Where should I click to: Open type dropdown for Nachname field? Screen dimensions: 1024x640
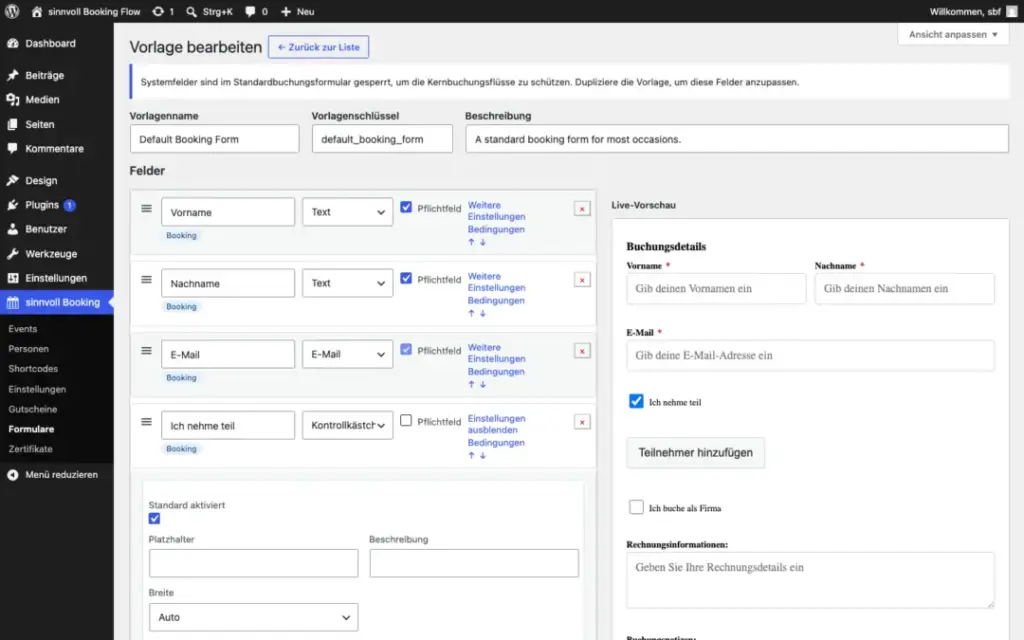pyautogui.click(x=347, y=283)
